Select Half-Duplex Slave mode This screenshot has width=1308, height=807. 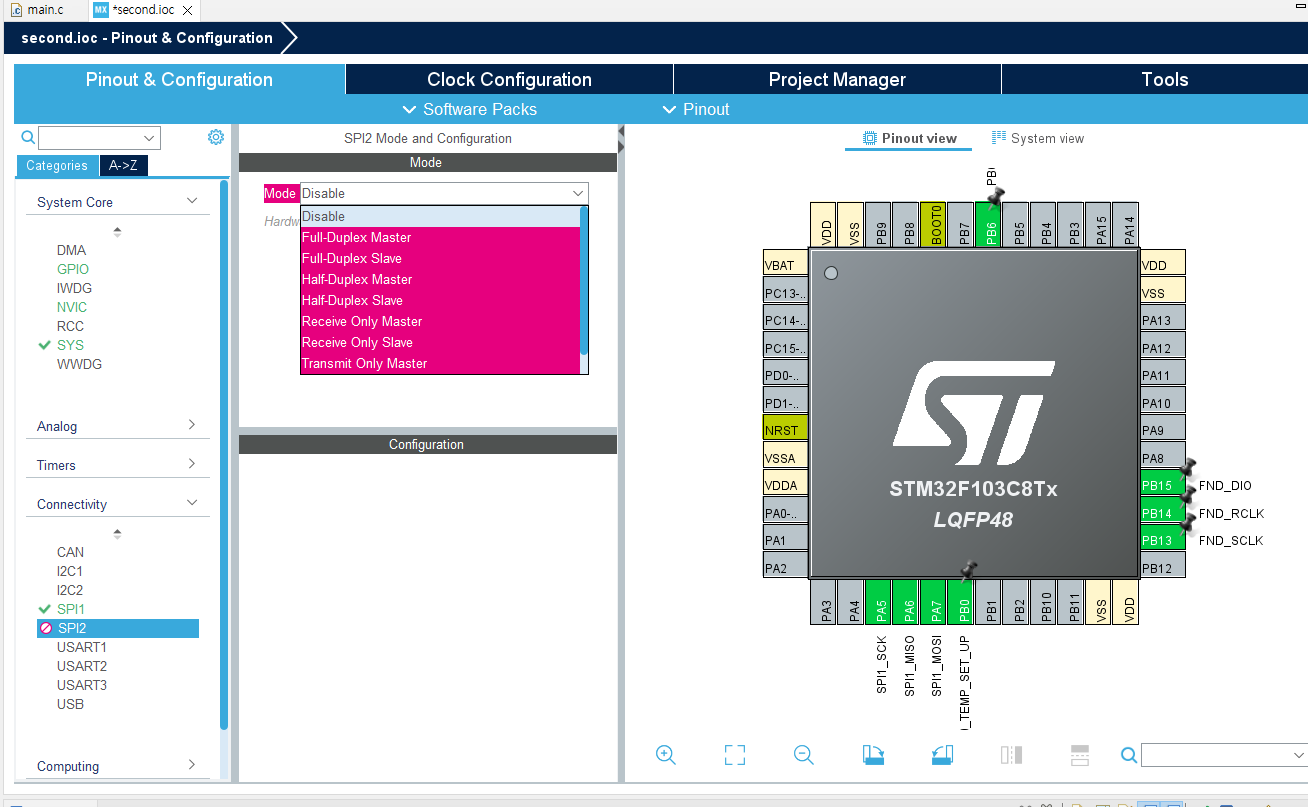(x=440, y=301)
